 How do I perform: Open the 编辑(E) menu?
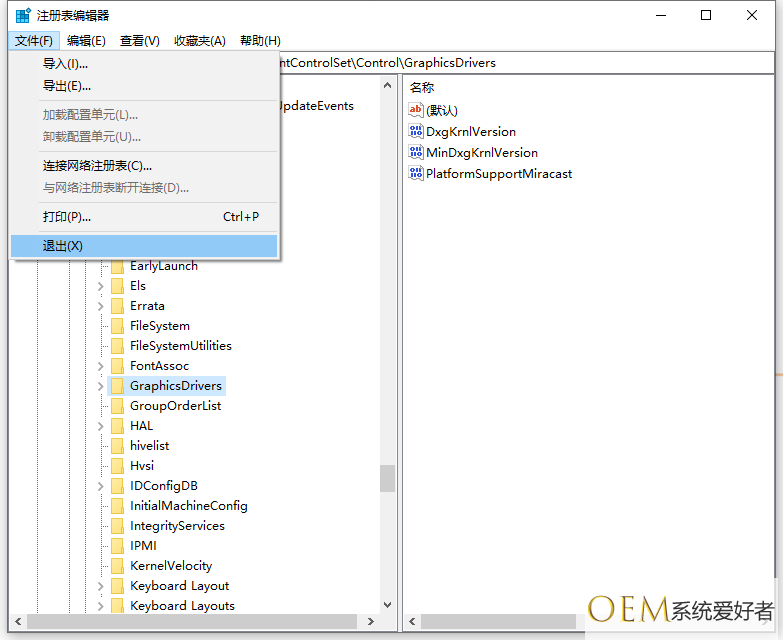tap(86, 41)
